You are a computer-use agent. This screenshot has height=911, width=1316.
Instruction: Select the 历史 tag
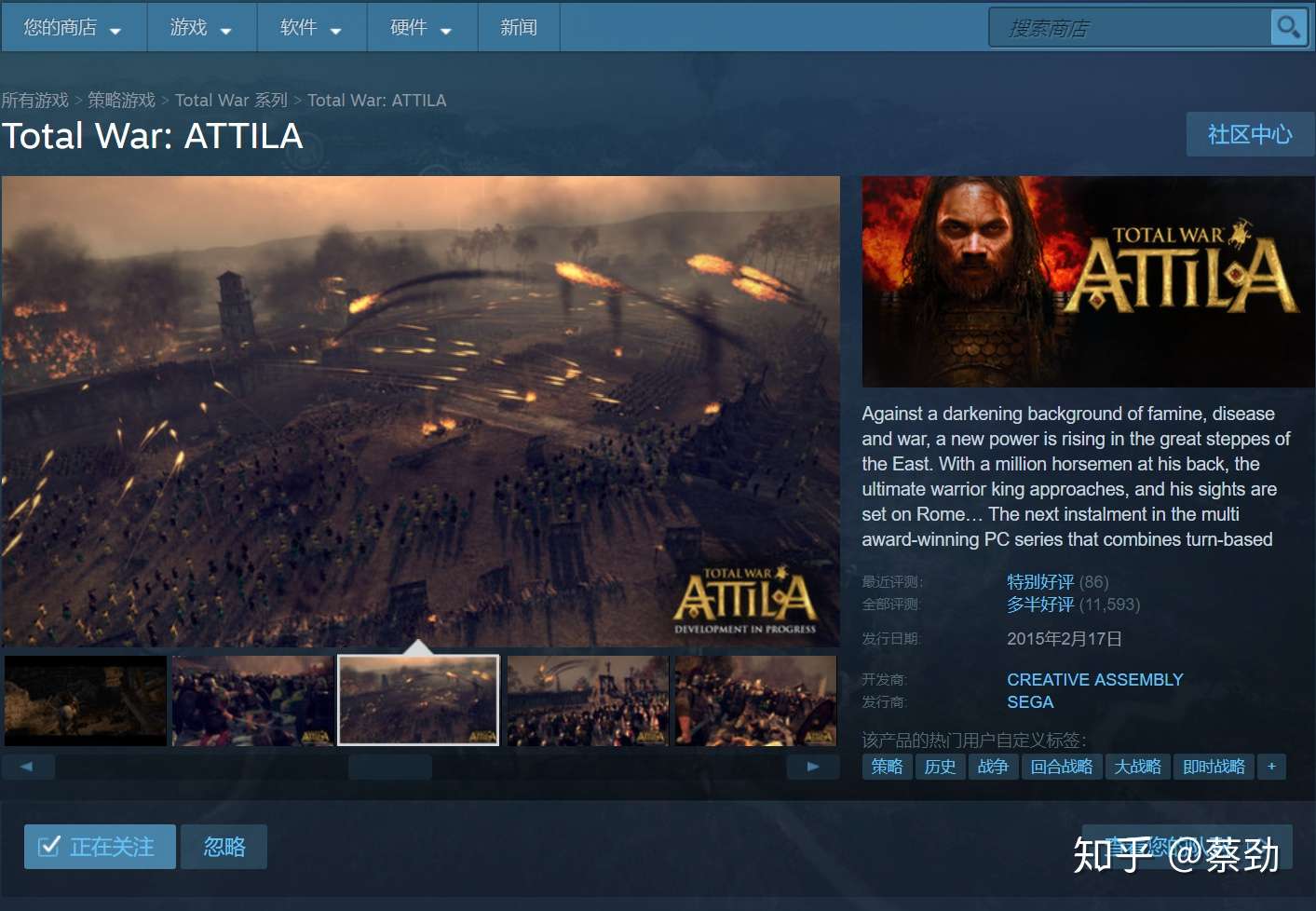click(940, 767)
